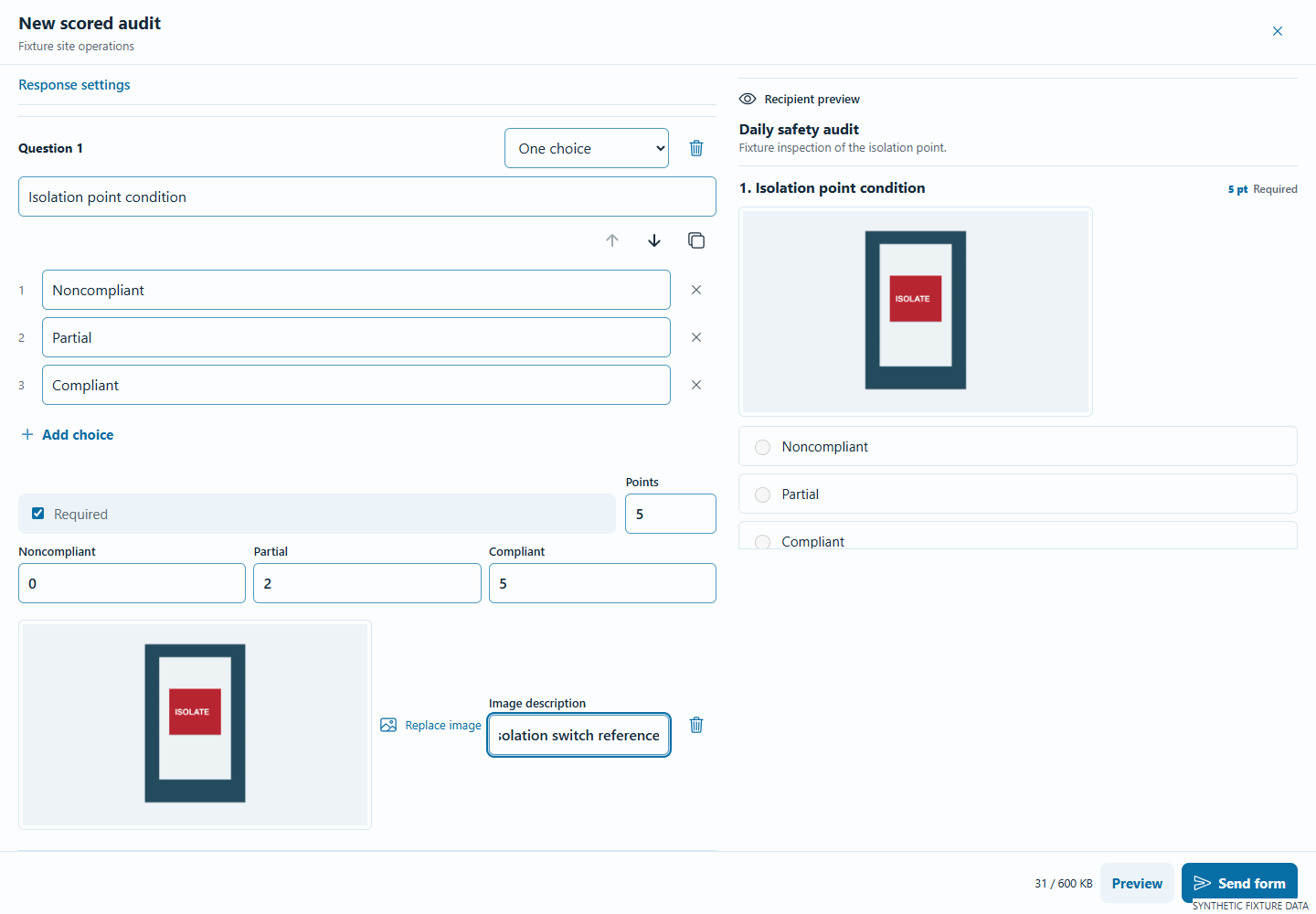Click the editor isolation switch thumbnail

(x=195, y=725)
